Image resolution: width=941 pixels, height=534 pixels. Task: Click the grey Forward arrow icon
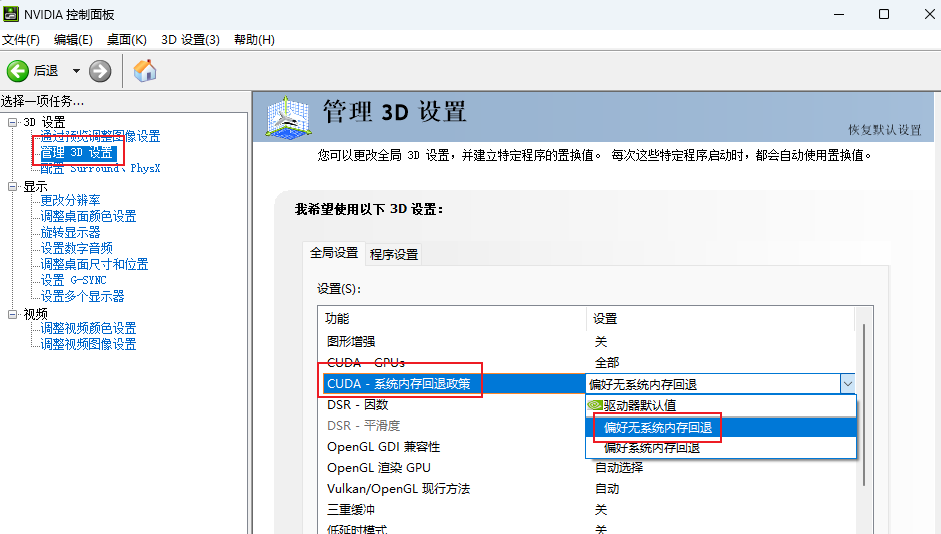100,71
